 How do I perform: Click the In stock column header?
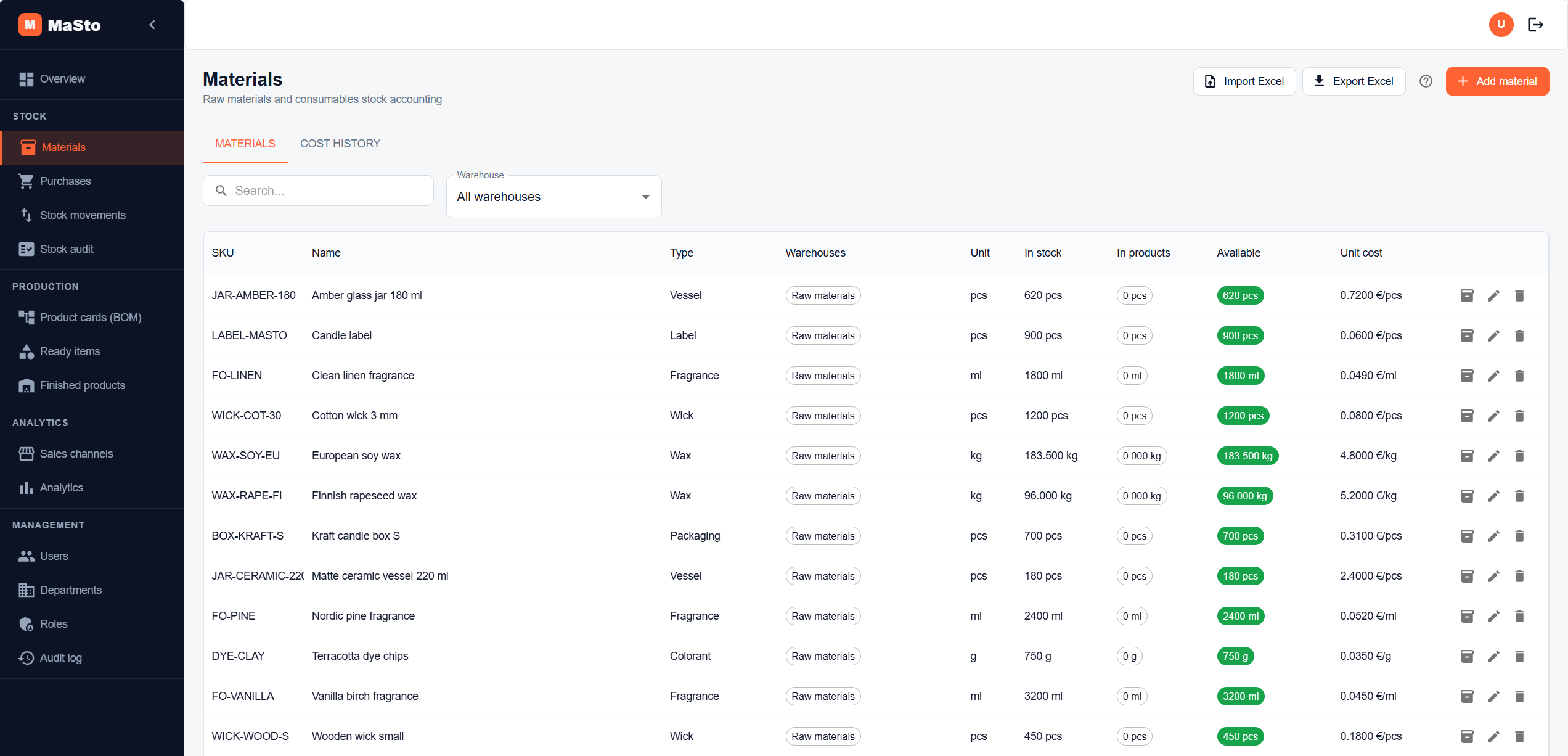(x=1042, y=253)
